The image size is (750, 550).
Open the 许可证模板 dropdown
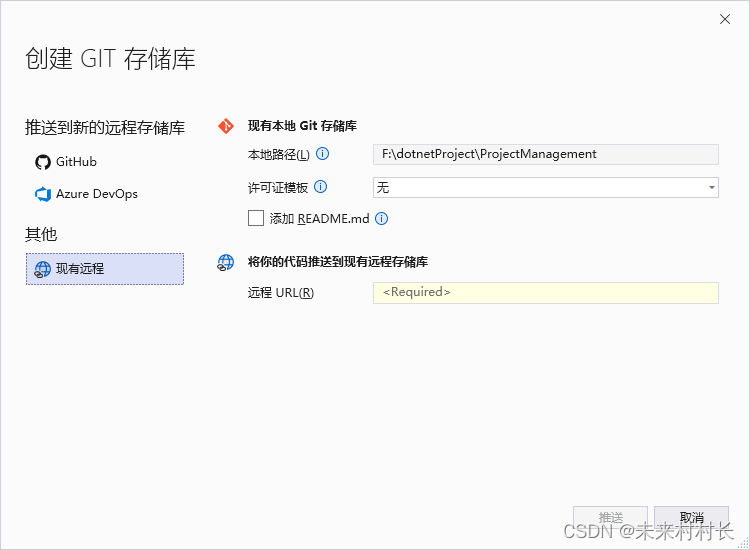[x=546, y=187]
